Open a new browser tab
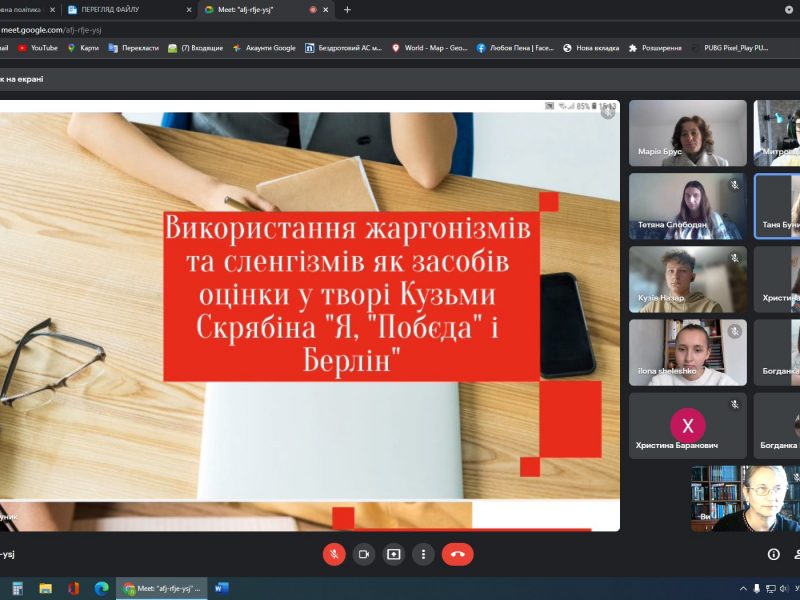The width and height of the screenshot is (800, 600). coord(347,9)
